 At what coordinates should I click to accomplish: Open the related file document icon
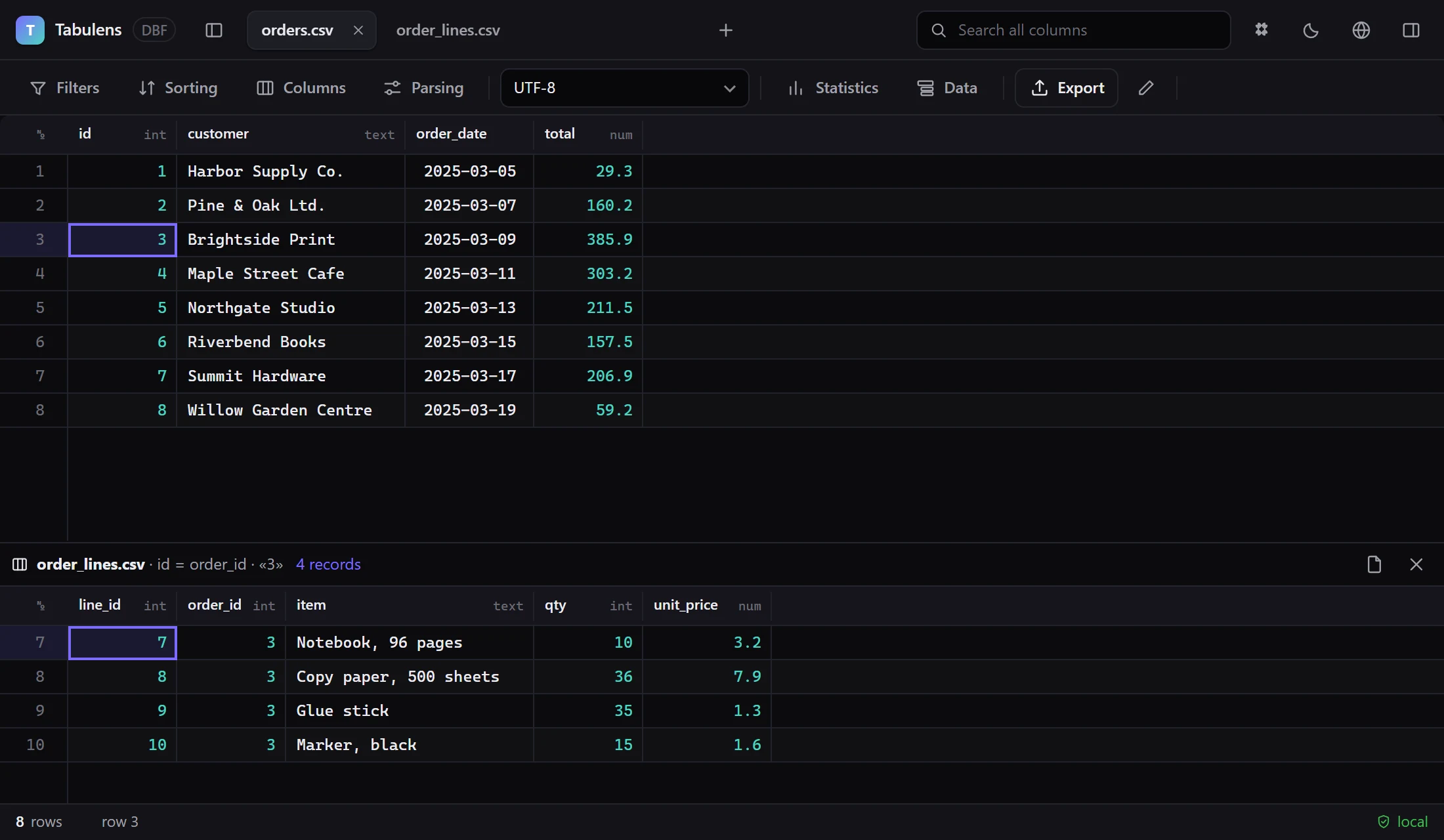(1374, 564)
